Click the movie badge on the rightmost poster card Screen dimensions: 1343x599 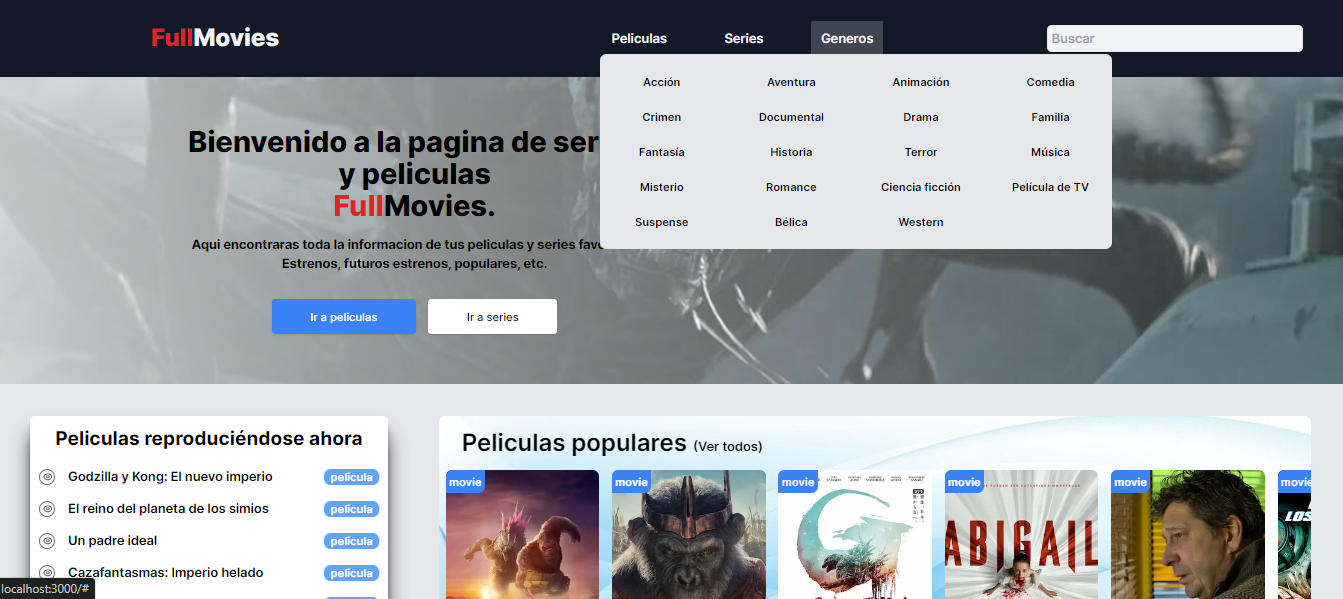pos(1295,481)
